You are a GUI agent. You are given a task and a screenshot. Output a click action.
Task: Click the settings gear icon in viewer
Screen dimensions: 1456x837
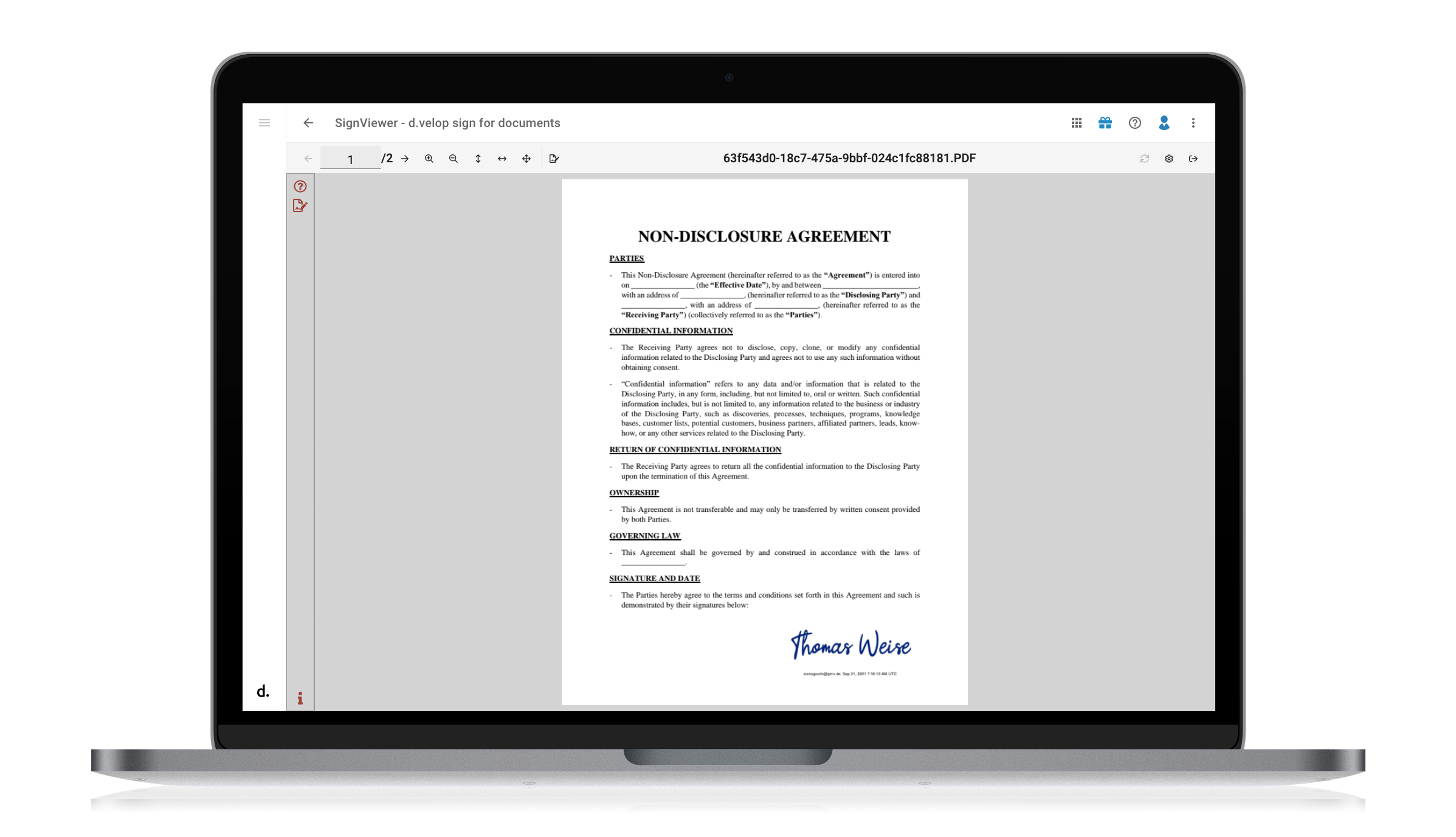(1169, 158)
